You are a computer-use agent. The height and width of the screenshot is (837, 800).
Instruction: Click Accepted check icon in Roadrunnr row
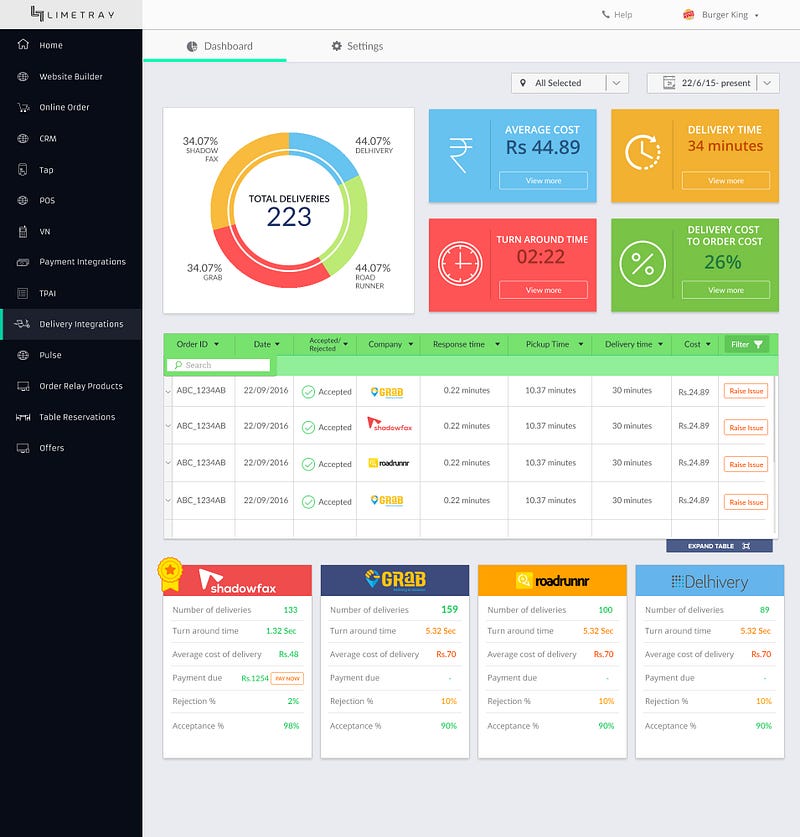pos(308,464)
